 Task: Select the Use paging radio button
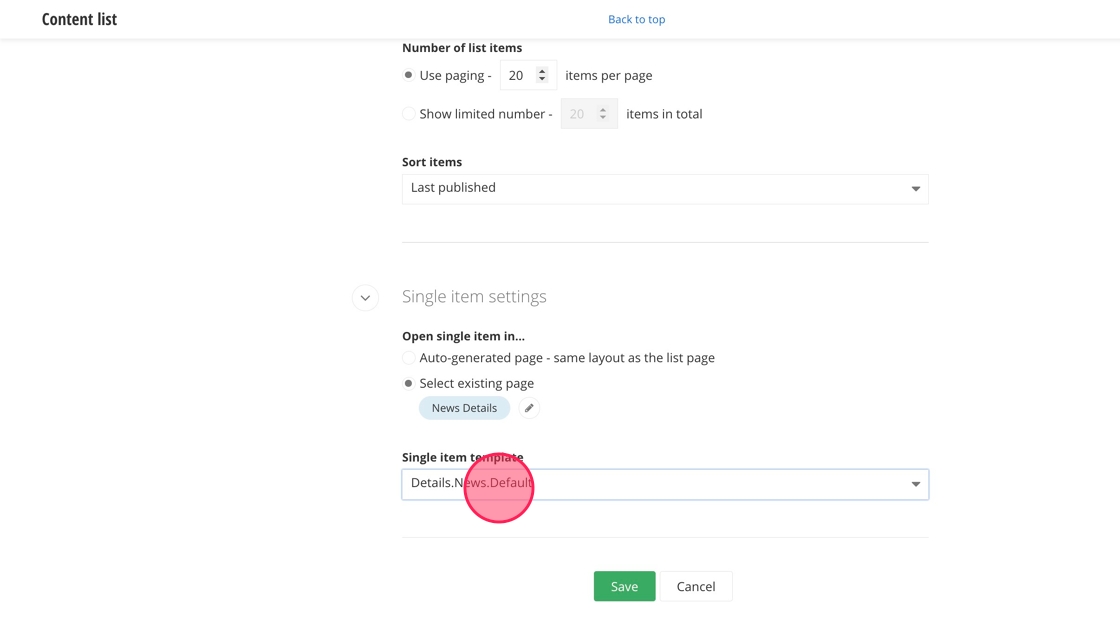click(x=409, y=75)
